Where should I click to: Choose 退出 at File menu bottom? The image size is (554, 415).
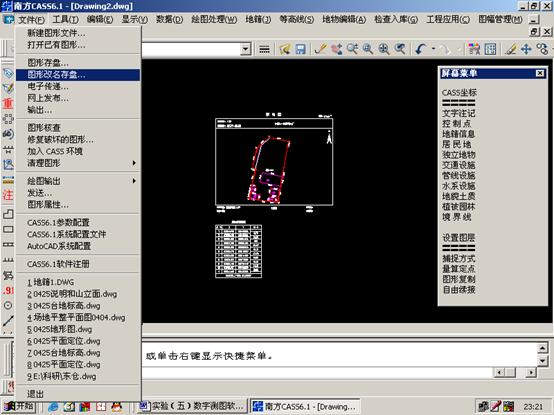[78, 394]
